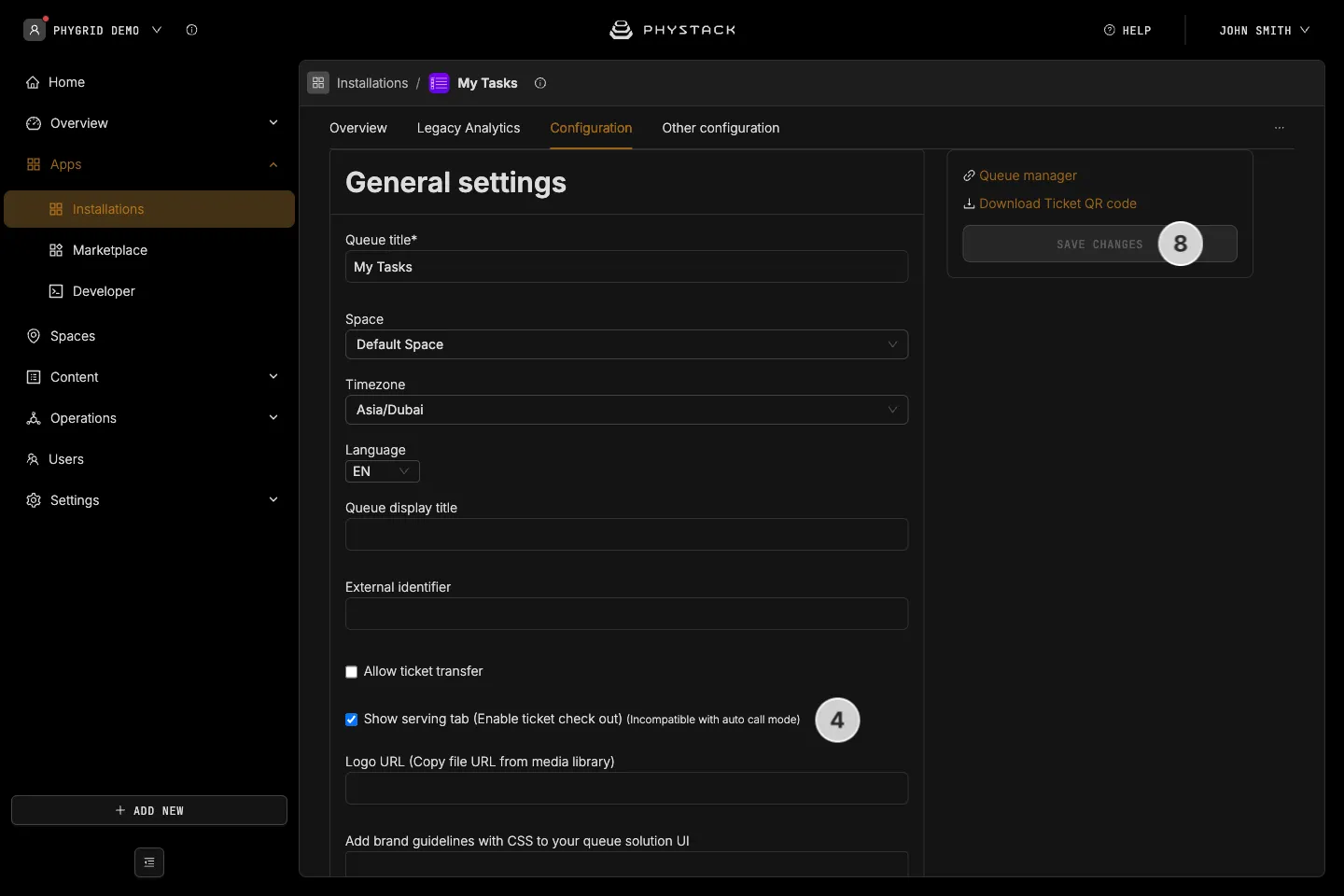Open the Language dropdown showing EN
The image size is (1344, 896).
383,471
